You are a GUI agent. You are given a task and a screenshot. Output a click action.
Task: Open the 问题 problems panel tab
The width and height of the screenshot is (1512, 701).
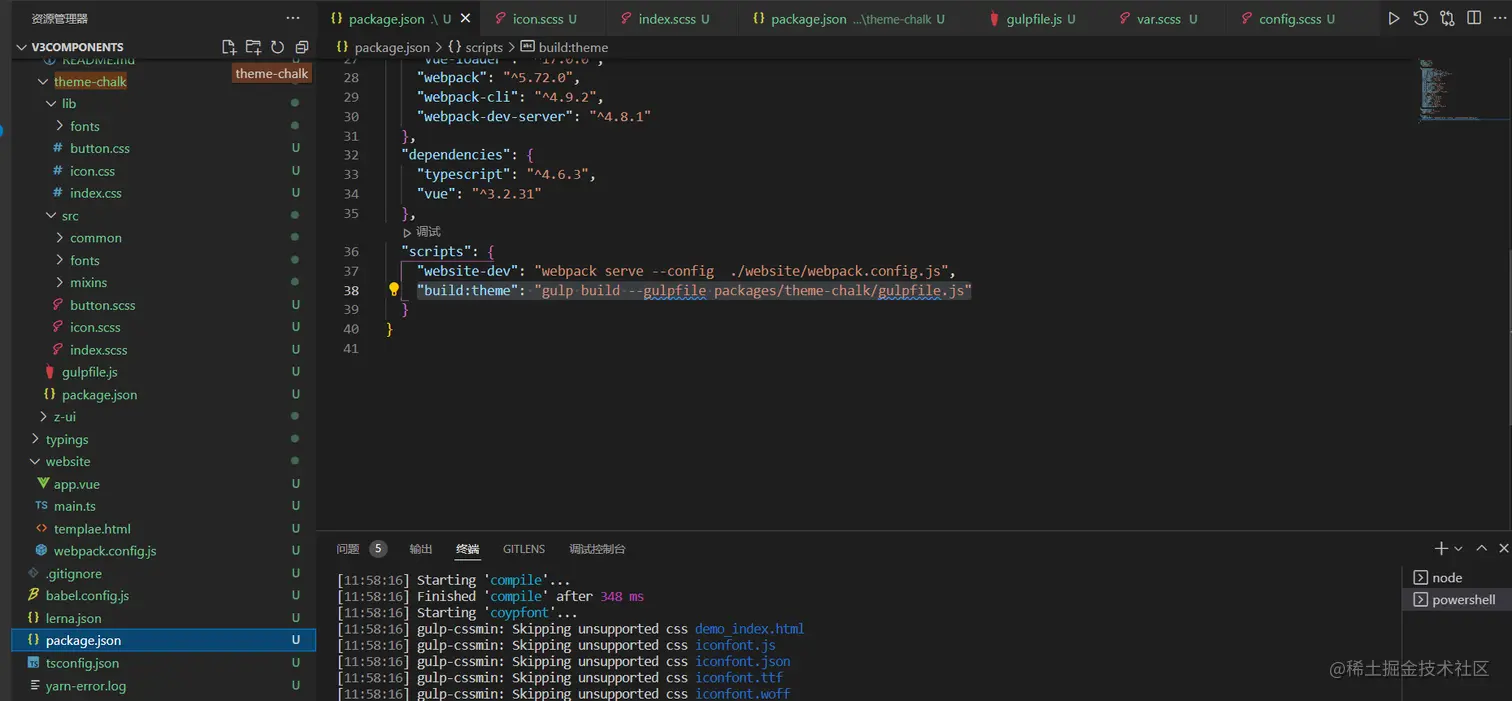(348, 549)
